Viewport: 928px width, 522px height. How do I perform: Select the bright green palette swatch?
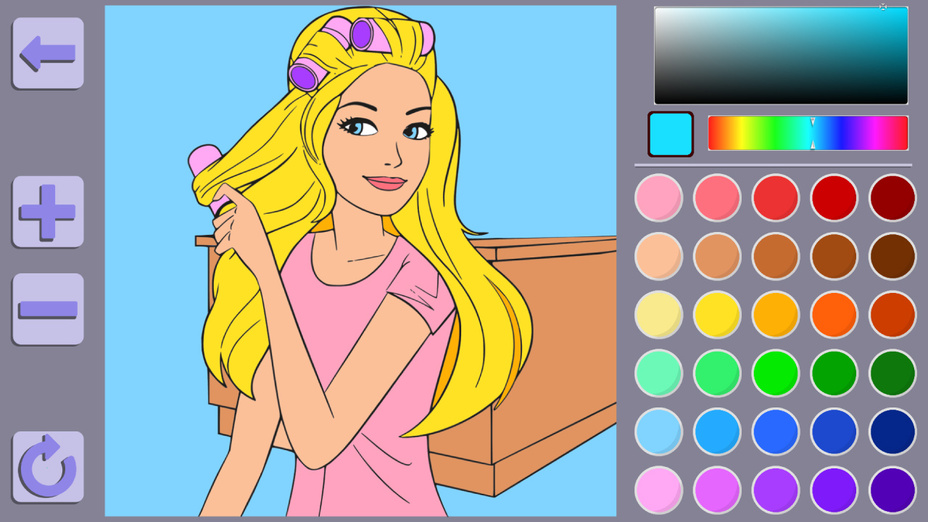click(775, 373)
